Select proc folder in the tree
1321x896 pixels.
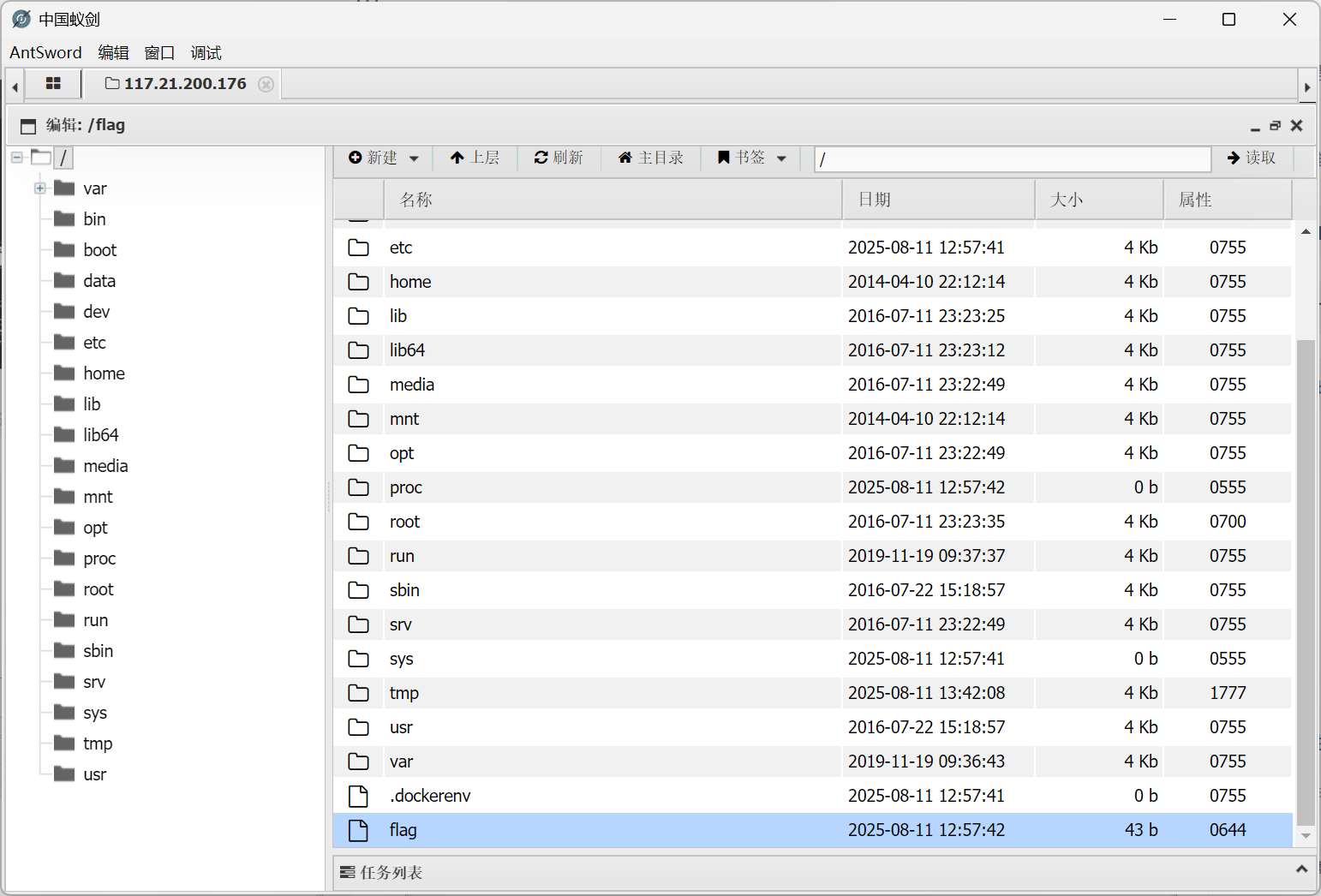click(99, 559)
